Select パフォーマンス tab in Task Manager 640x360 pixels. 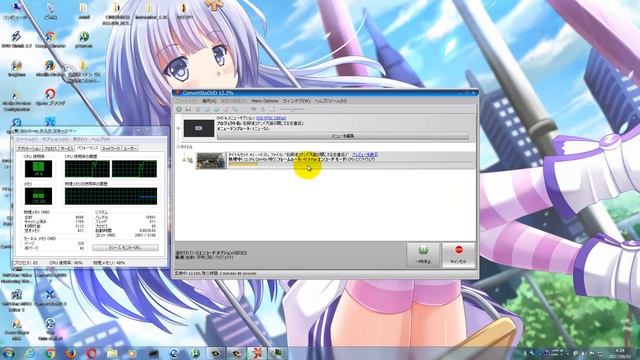coord(87,148)
